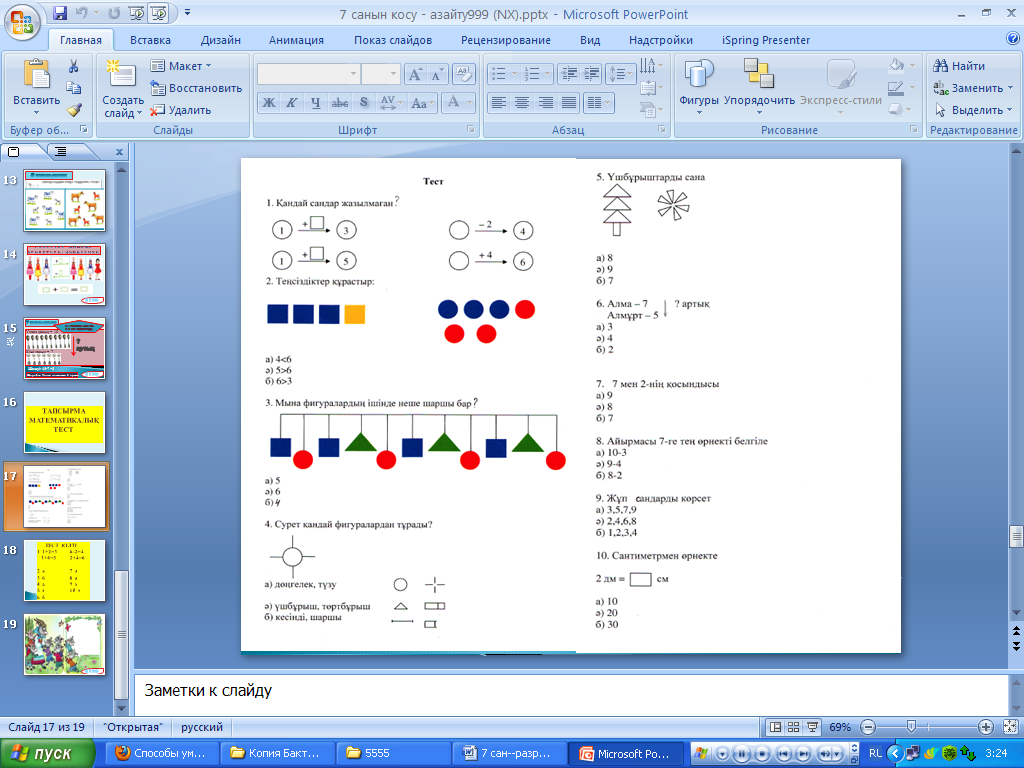Open 5555 folder in taskbar

[x=394, y=754]
